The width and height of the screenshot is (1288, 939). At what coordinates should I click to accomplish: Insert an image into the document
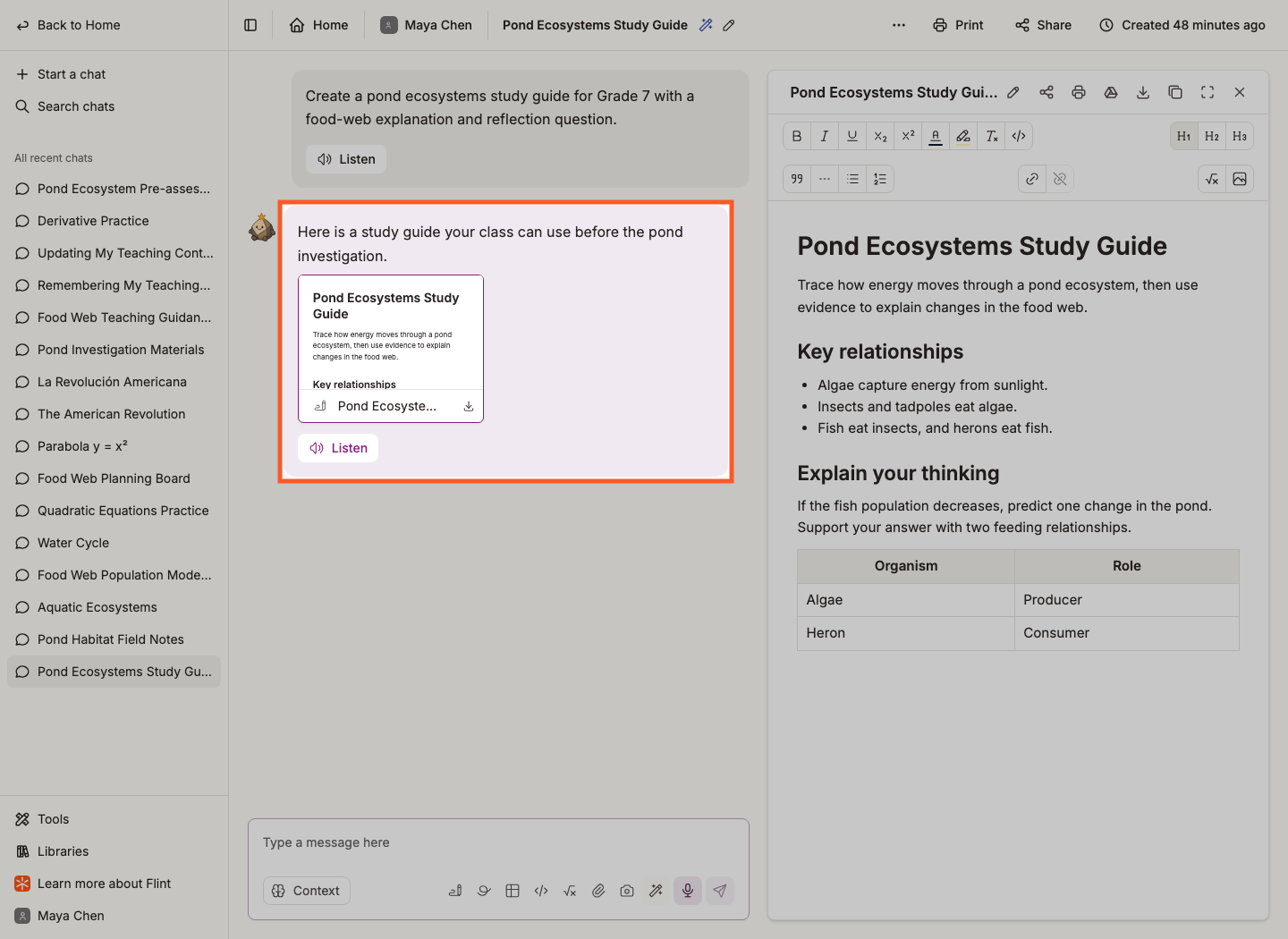coord(1240,179)
